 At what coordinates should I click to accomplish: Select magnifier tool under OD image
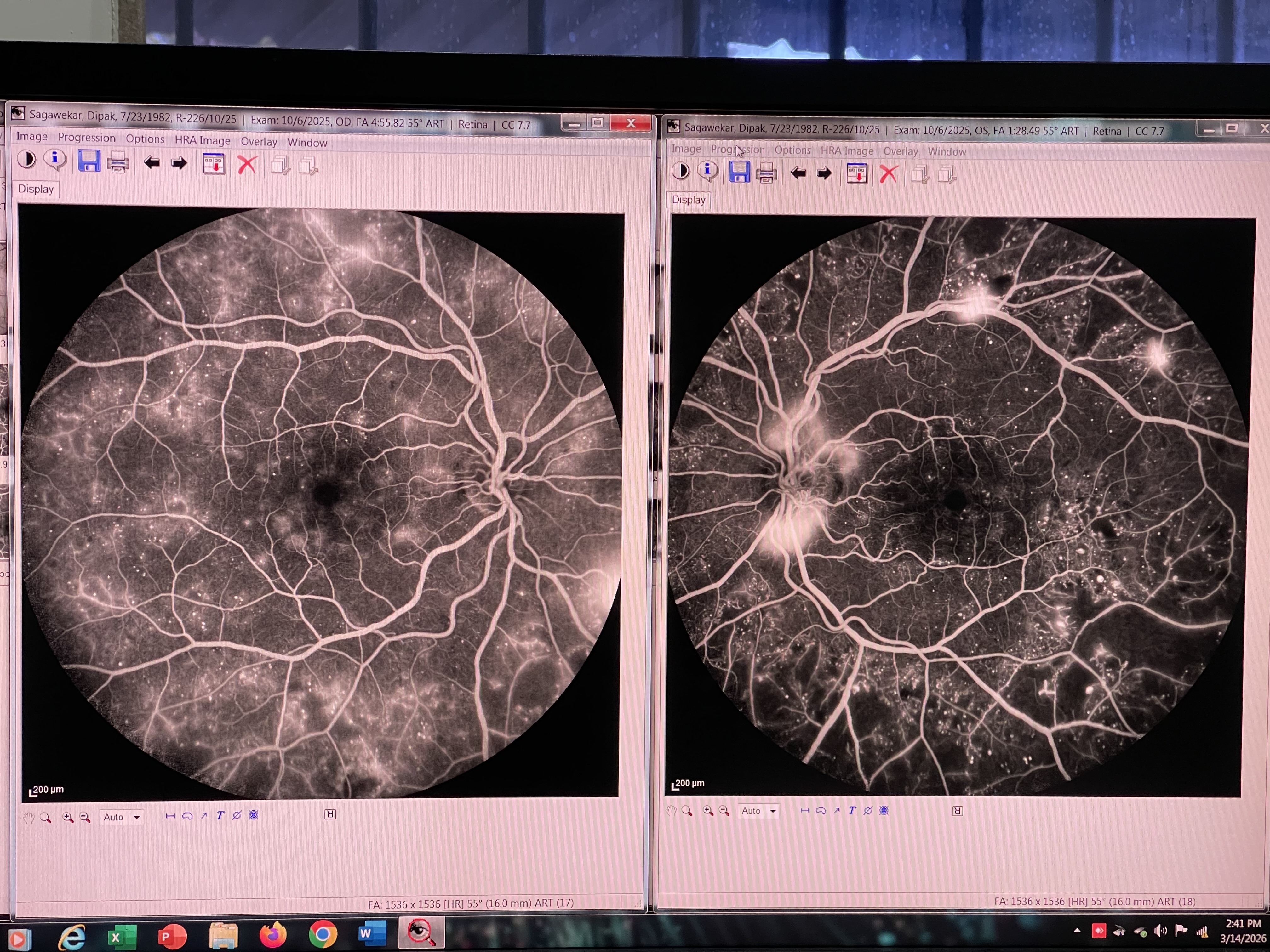coord(45,818)
